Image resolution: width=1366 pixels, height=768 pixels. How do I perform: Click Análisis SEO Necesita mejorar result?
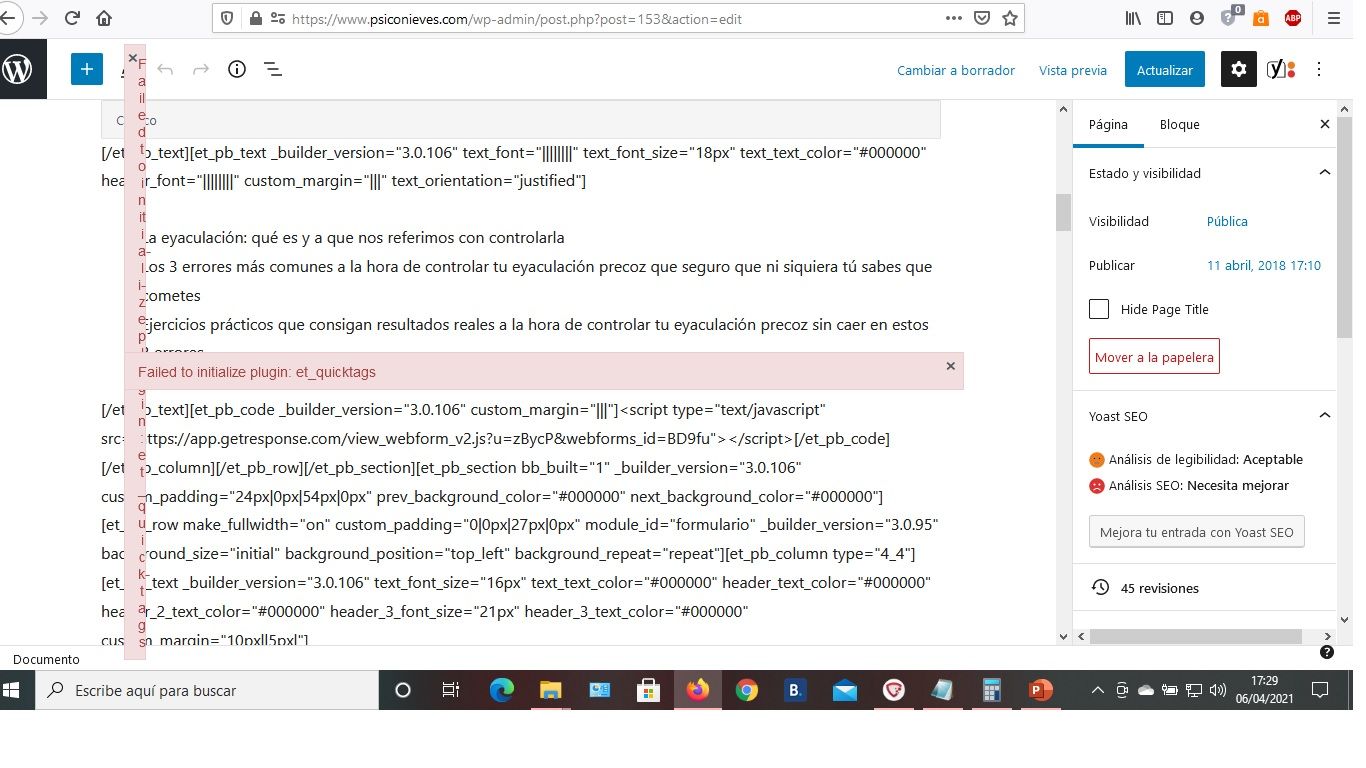(1189, 486)
